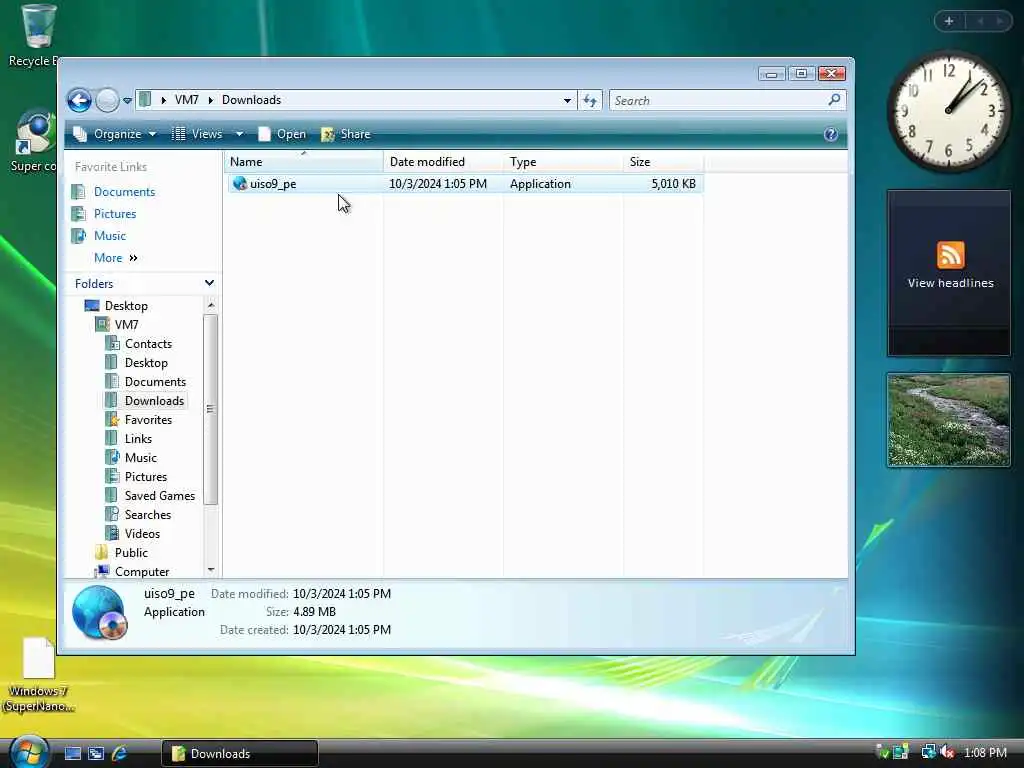Click Open in the toolbar

pyautogui.click(x=282, y=134)
